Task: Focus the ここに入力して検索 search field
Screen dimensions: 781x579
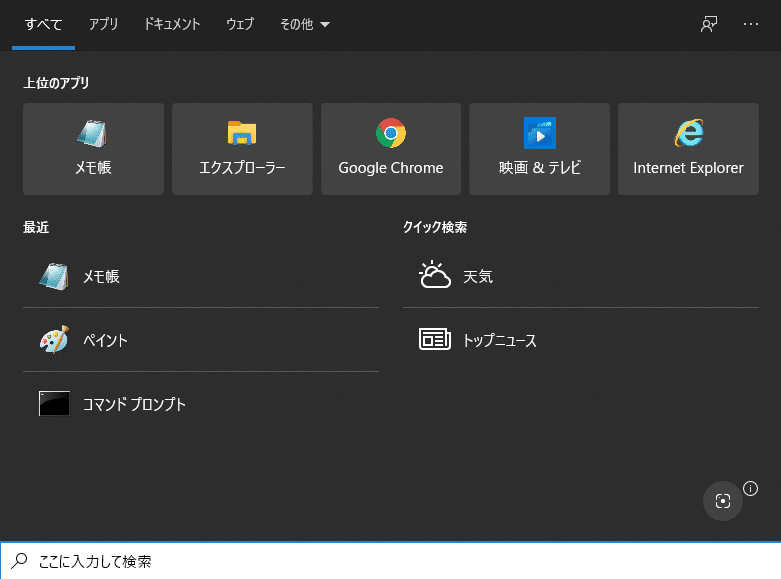Action: coord(390,561)
